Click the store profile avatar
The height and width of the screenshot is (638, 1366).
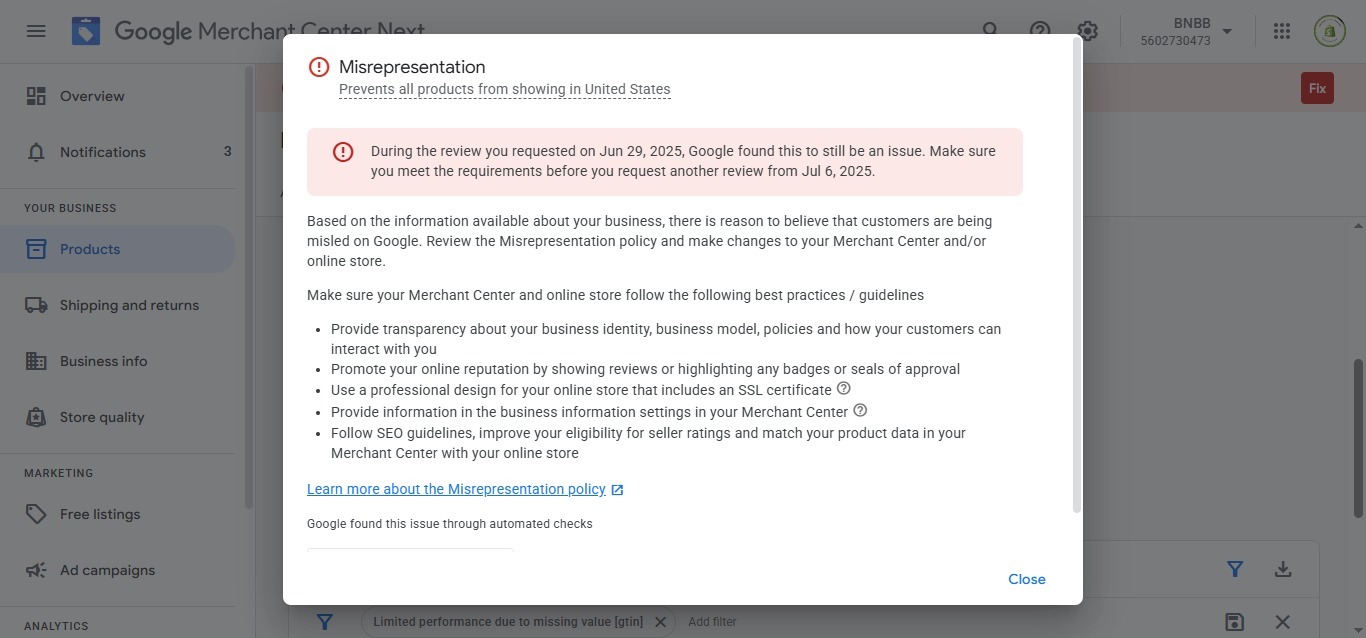click(1329, 31)
